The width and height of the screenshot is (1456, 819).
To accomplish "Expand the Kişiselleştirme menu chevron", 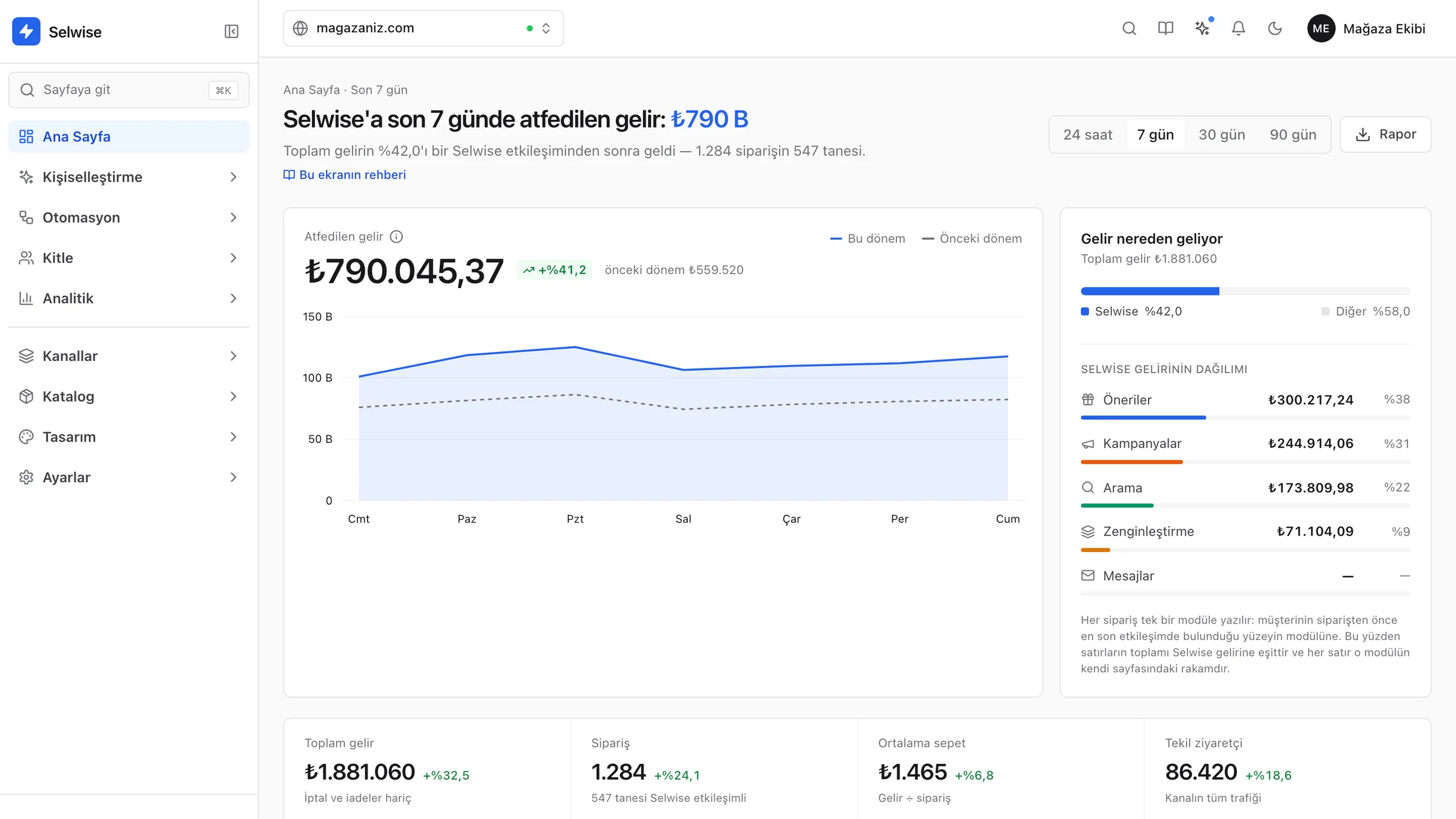I will (234, 177).
